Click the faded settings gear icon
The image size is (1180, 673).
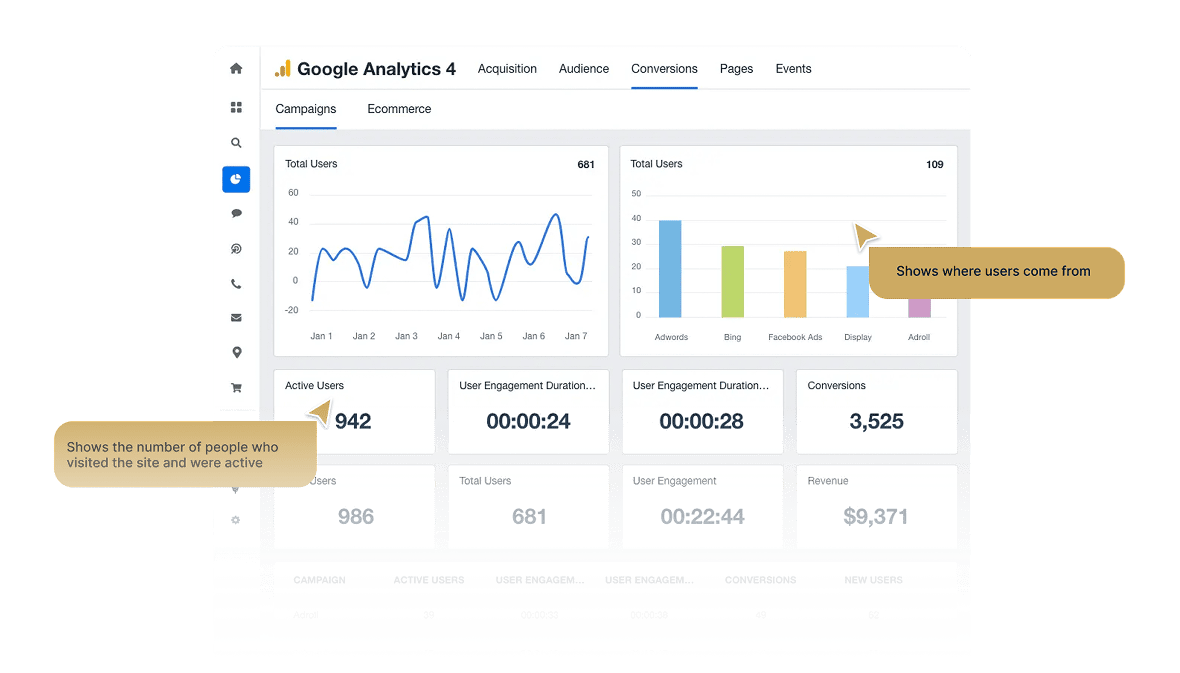coord(236,519)
